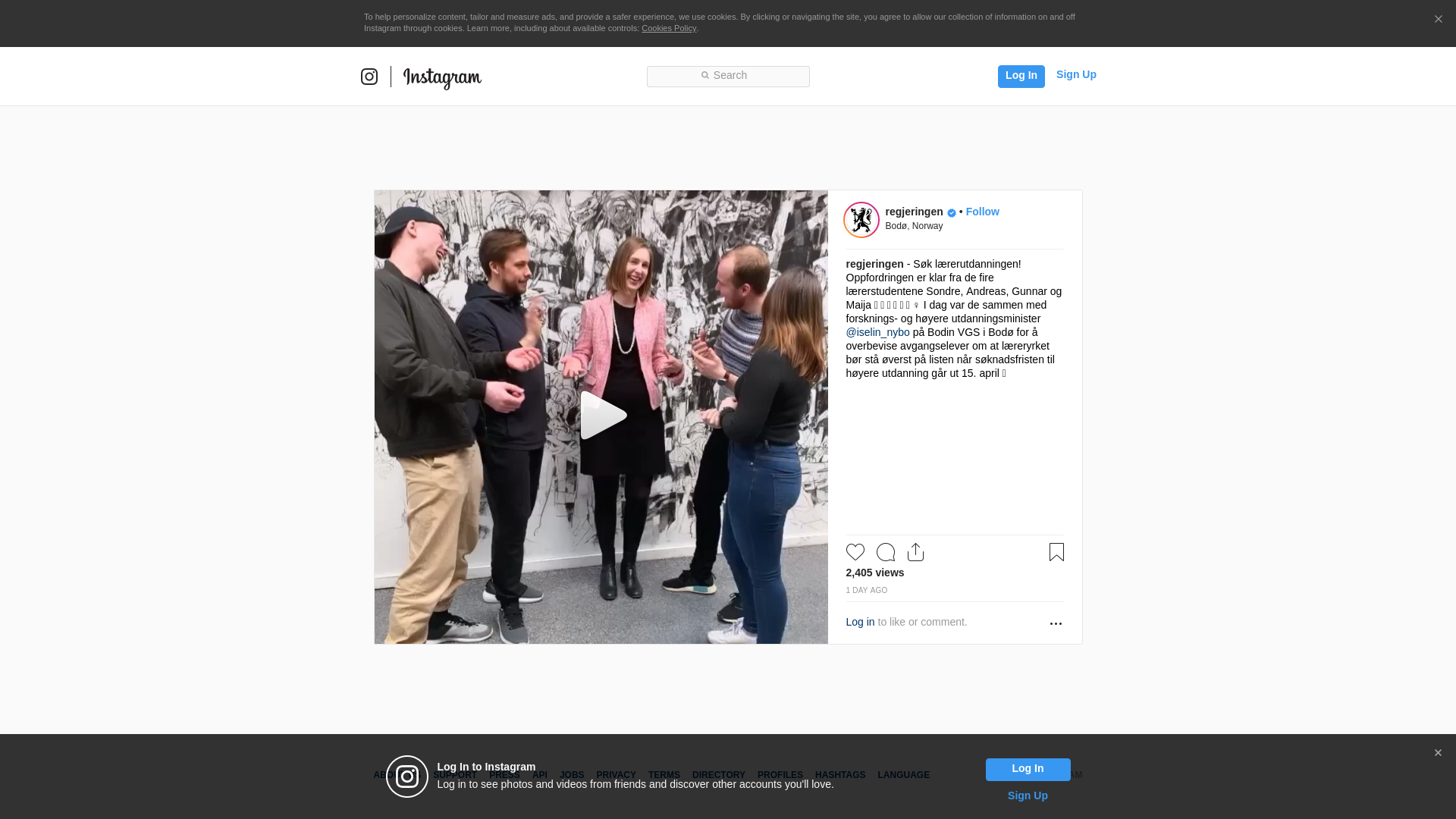Click the 2,405 views count
The width and height of the screenshot is (1456, 819).
pyautogui.click(x=874, y=573)
